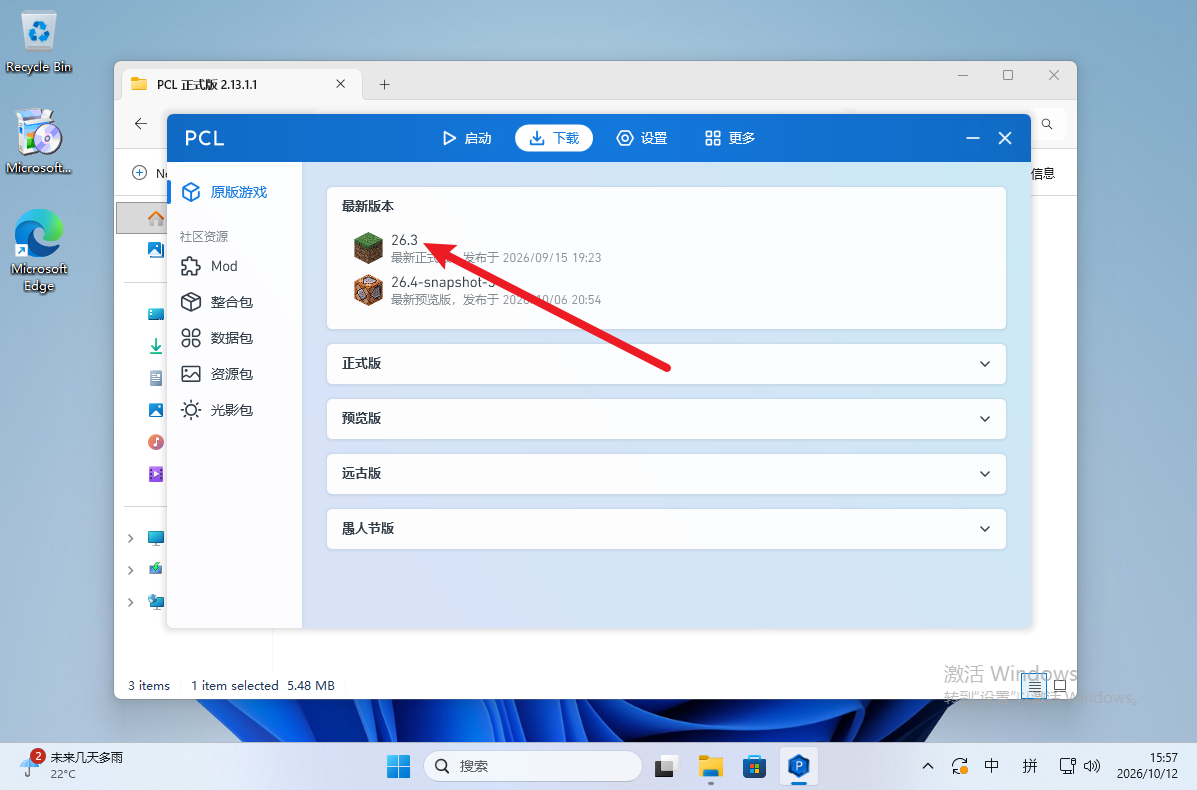The width and height of the screenshot is (1197, 790).
Task: Open Microsoft Edge desktop shortcut
Action: click(38, 251)
